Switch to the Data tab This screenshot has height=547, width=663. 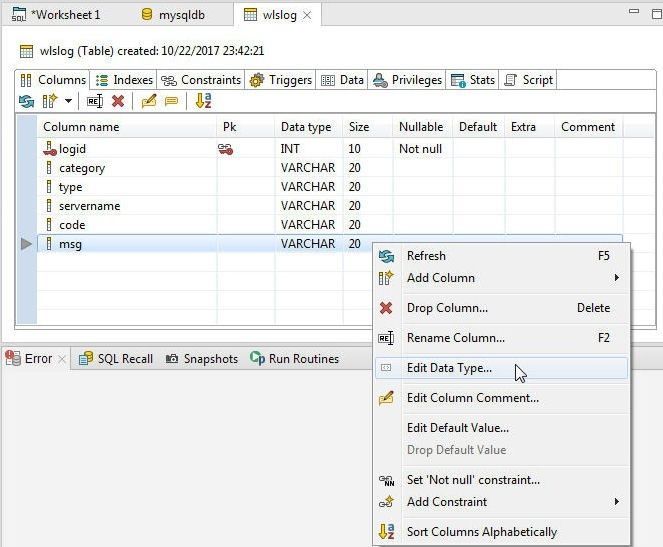tap(342, 80)
